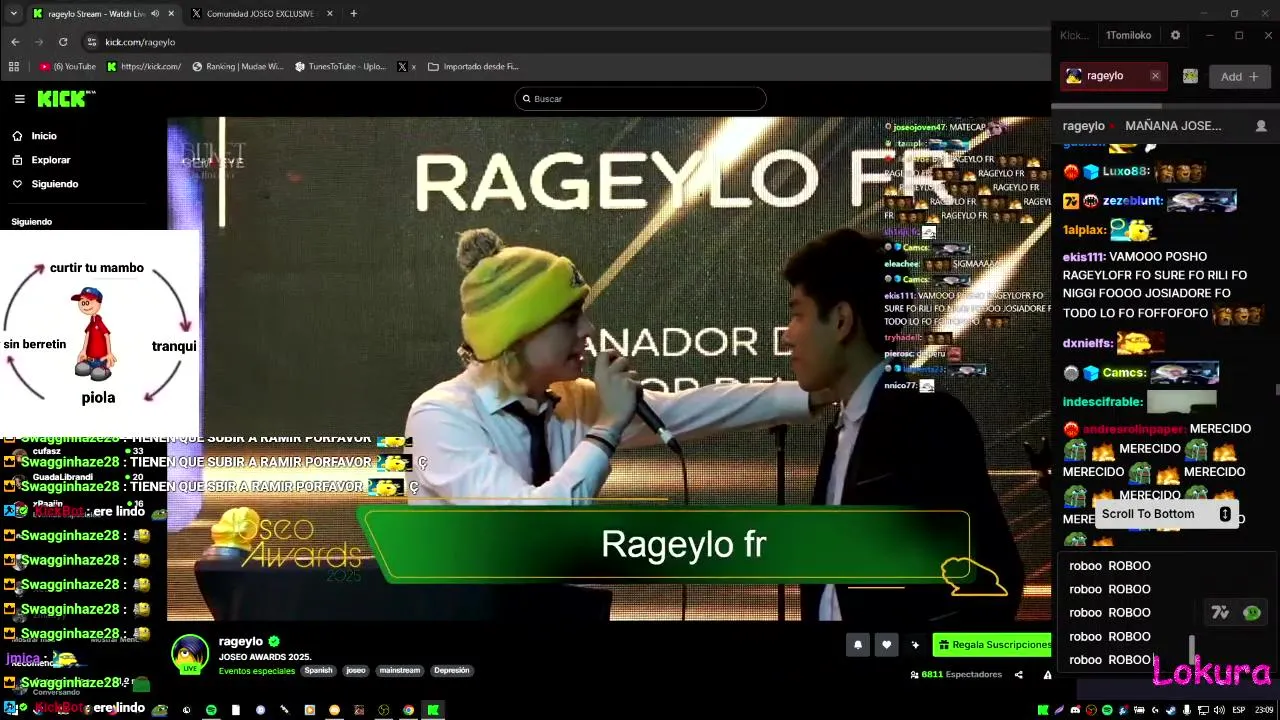Click the browser back arrow
Image resolution: width=1280 pixels, height=720 pixels.
15,42
